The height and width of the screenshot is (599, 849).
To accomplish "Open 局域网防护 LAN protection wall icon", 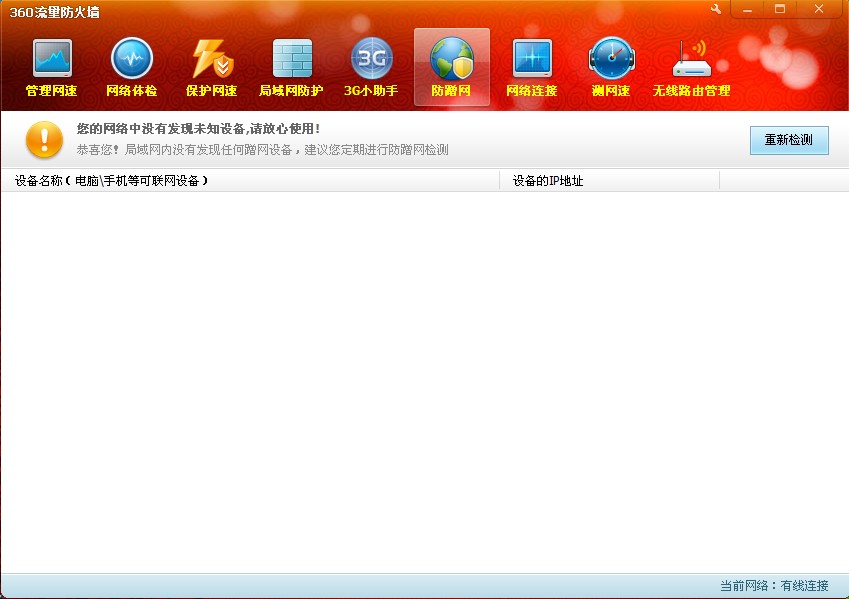I will point(291,68).
